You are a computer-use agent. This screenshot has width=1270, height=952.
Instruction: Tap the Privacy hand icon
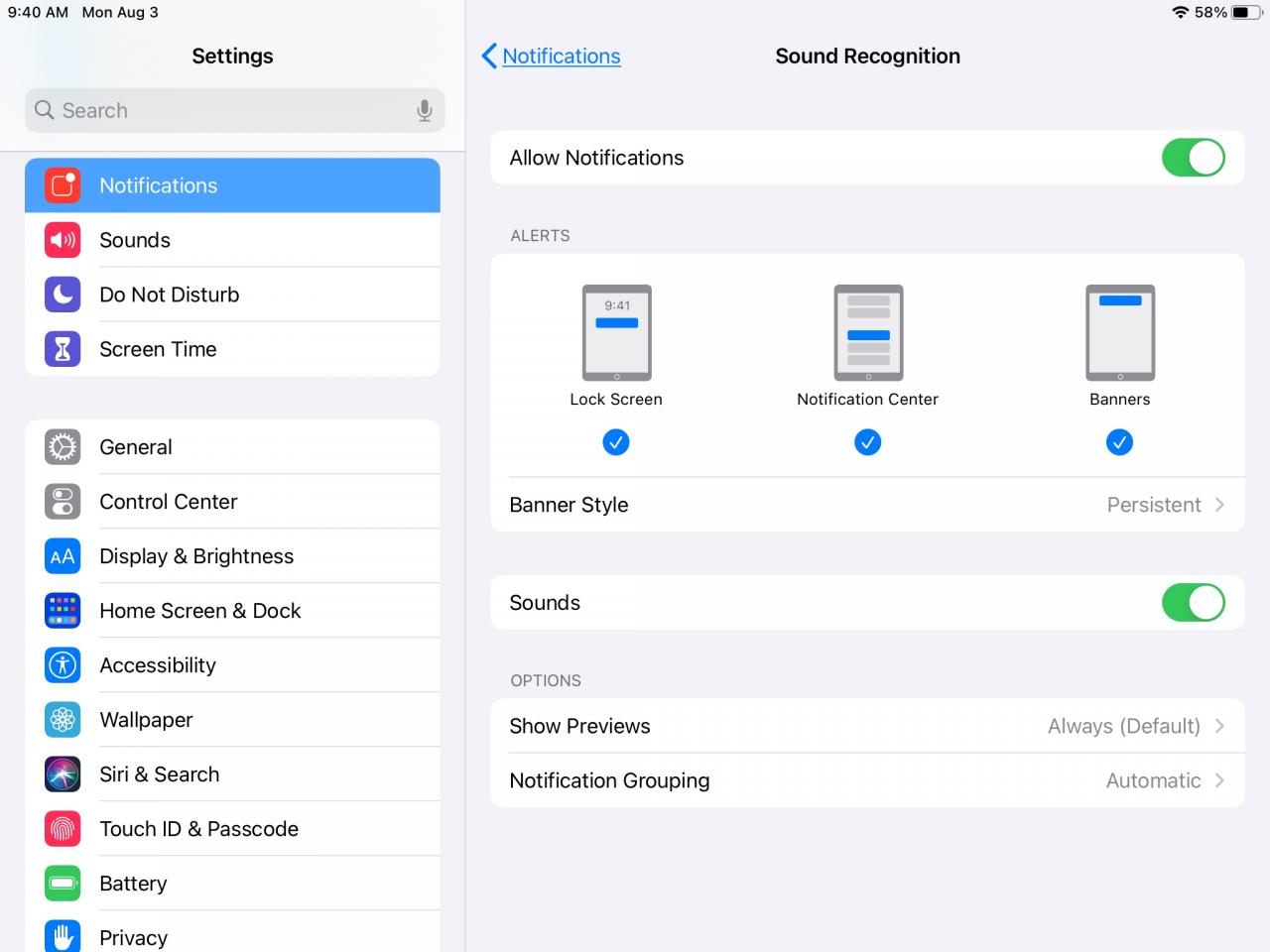[x=63, y=936]
